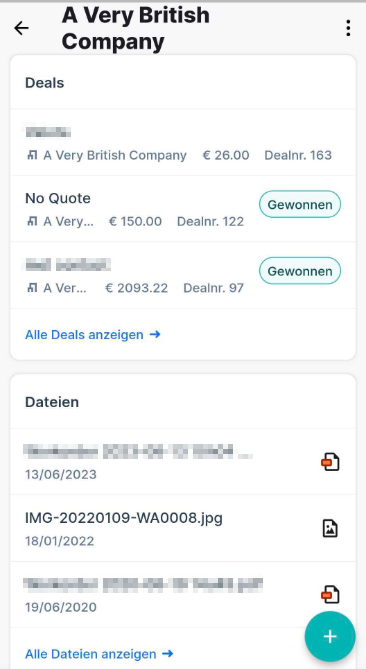Open file IMG-20220109-WA0008.jpg
366x669 pixels.
(183, 528)
